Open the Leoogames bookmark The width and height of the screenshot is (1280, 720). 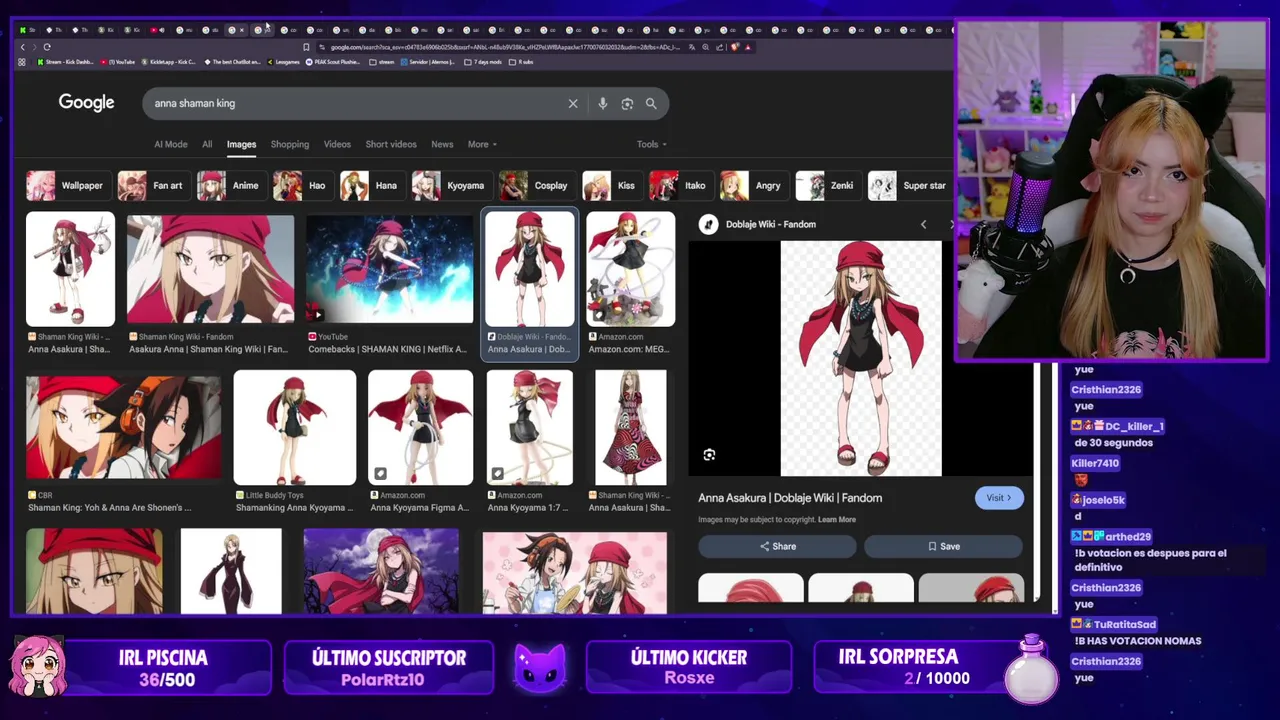point(283,62)
